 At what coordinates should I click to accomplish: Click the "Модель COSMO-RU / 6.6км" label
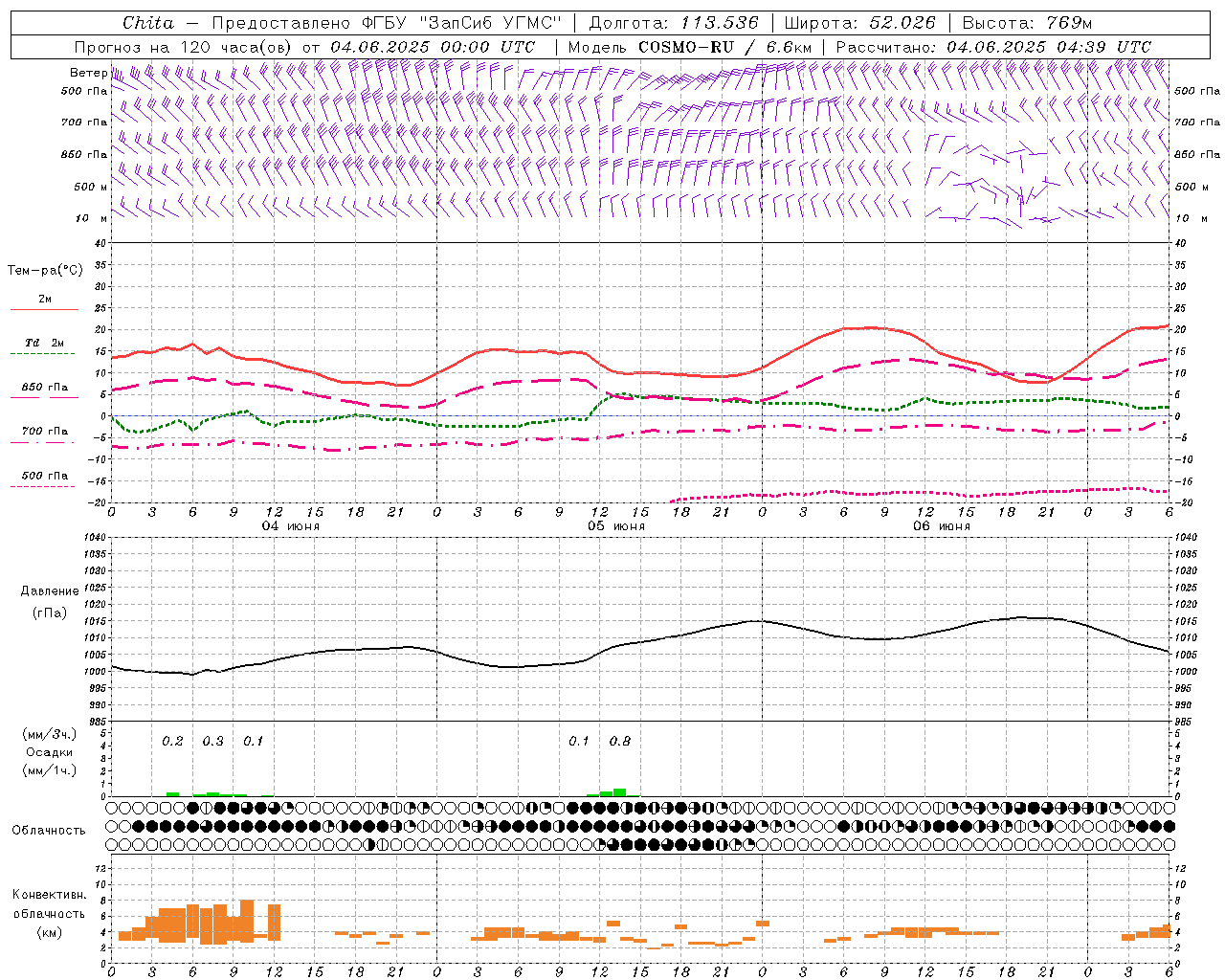click(689, 47)
